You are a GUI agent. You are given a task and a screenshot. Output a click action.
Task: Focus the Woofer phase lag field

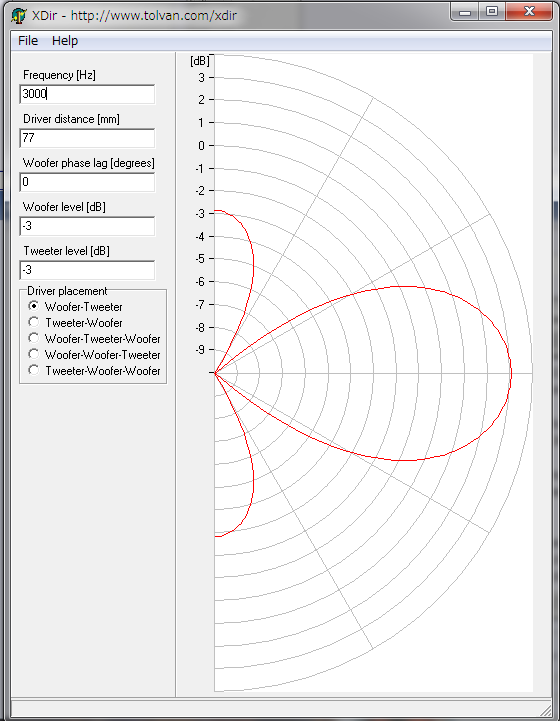coord(87,182)
